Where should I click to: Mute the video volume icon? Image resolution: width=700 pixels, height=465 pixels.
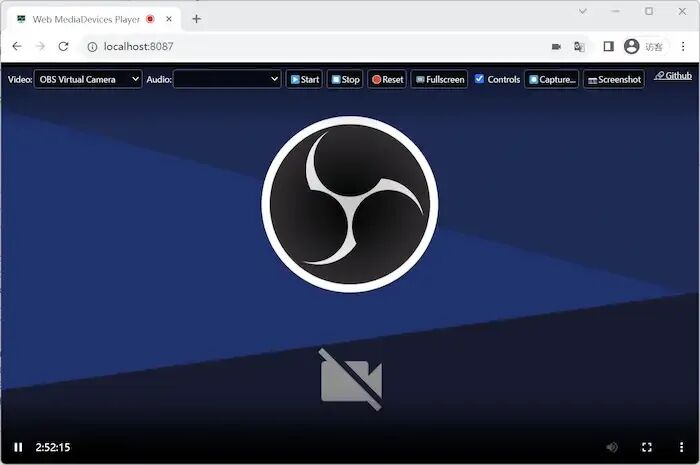click(612, 447)
